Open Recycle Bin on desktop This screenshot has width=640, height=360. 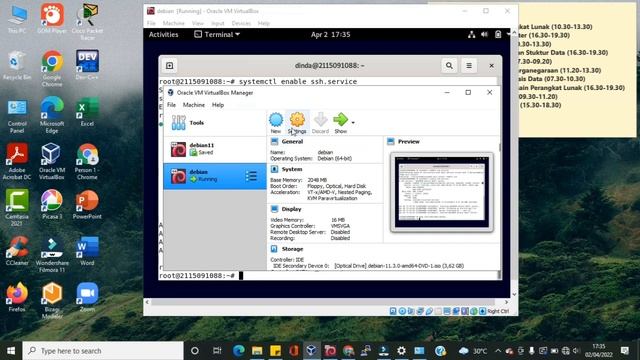click(x=17, y=65)
